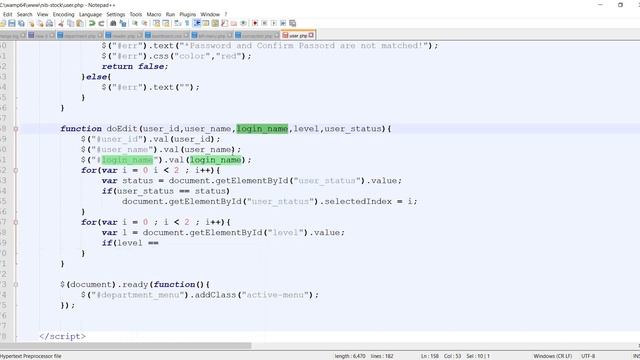Screen dimensions: 640x360
Task: Click the return false statement
Action: pyautogui.click(x=135, y=67)
